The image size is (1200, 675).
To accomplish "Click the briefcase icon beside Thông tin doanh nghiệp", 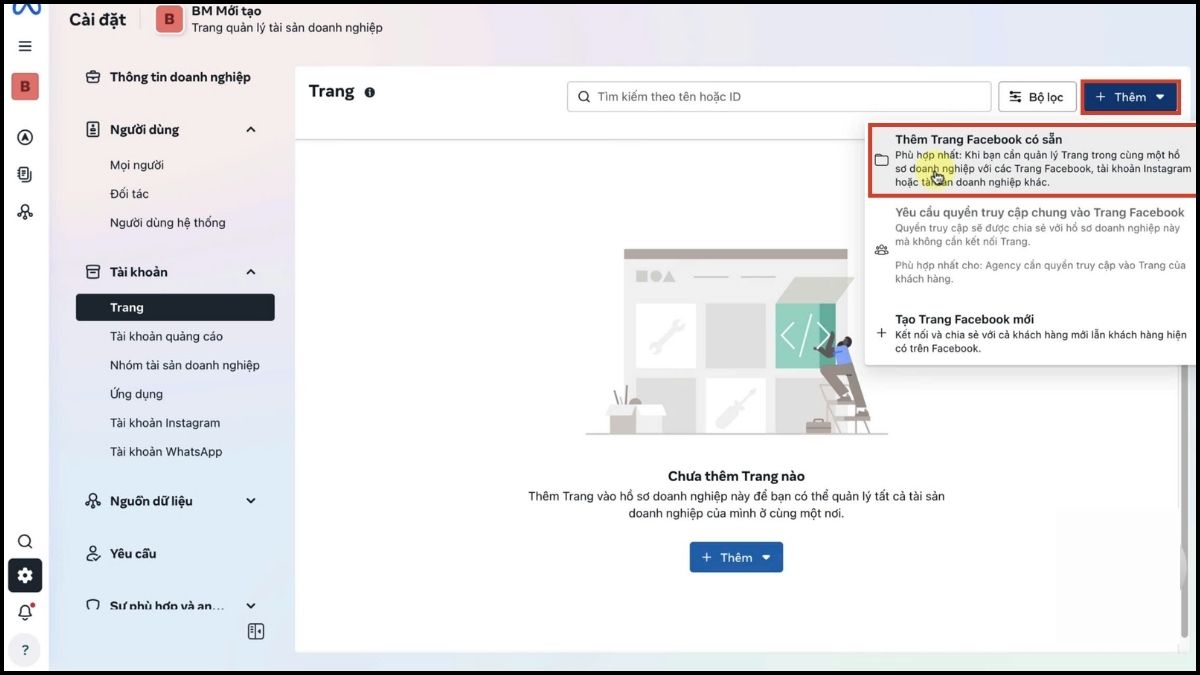I will pyautogui.click(x=93, y=77).
